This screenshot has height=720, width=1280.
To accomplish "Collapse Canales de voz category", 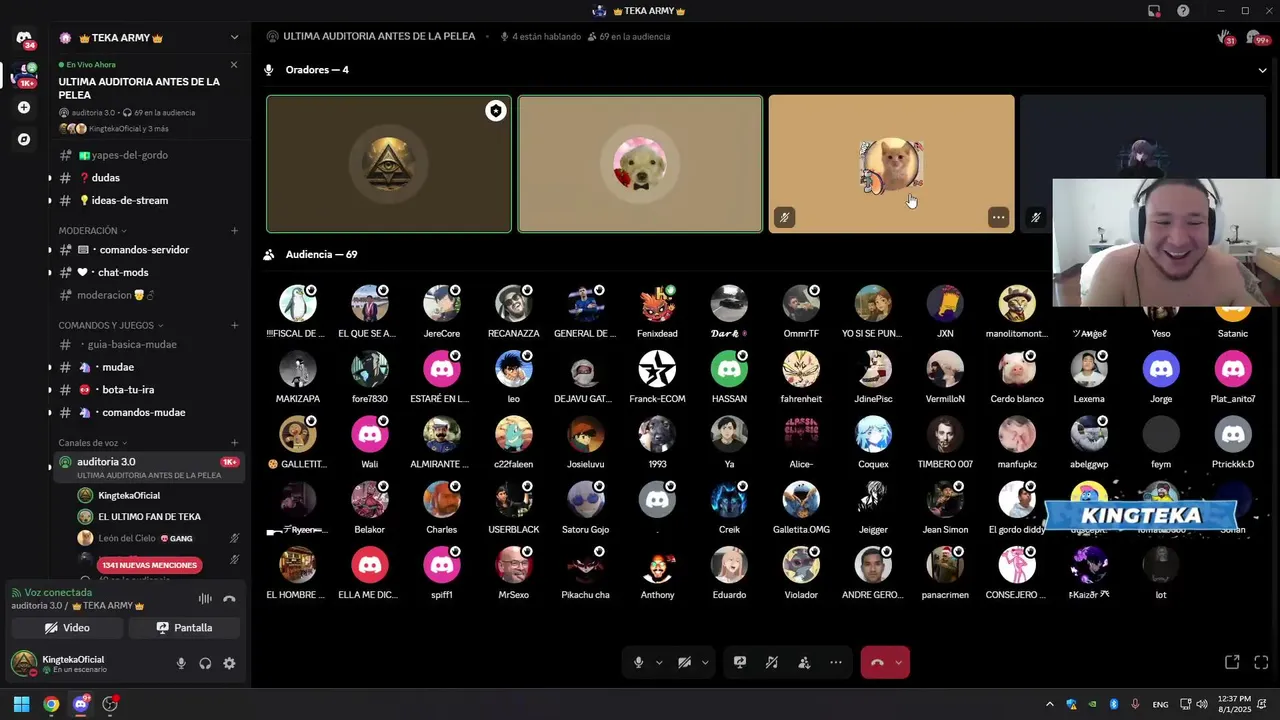I will pos(93,443).
